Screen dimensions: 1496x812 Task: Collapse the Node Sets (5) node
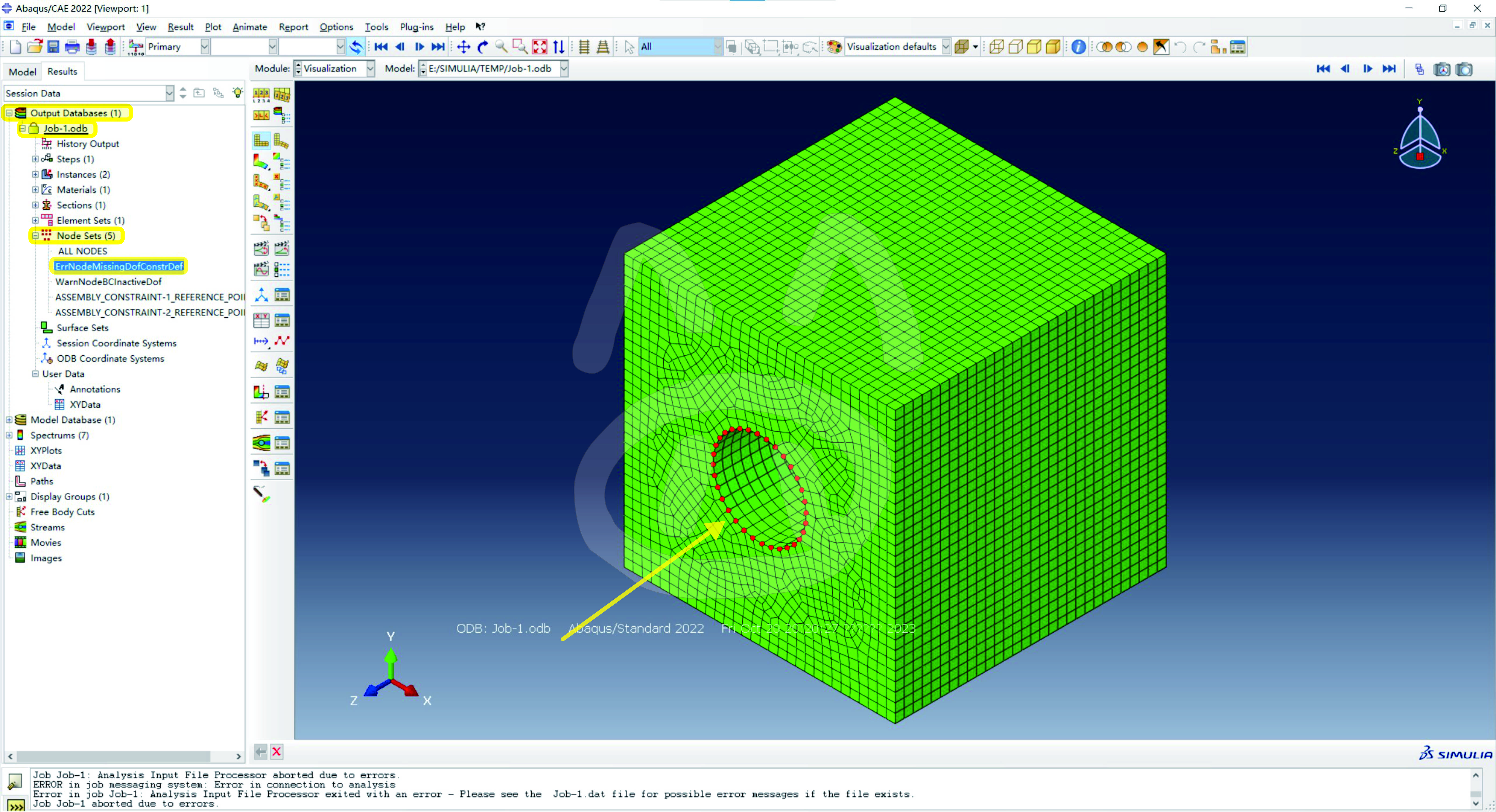pyautogui.click(x=36, y=236)
